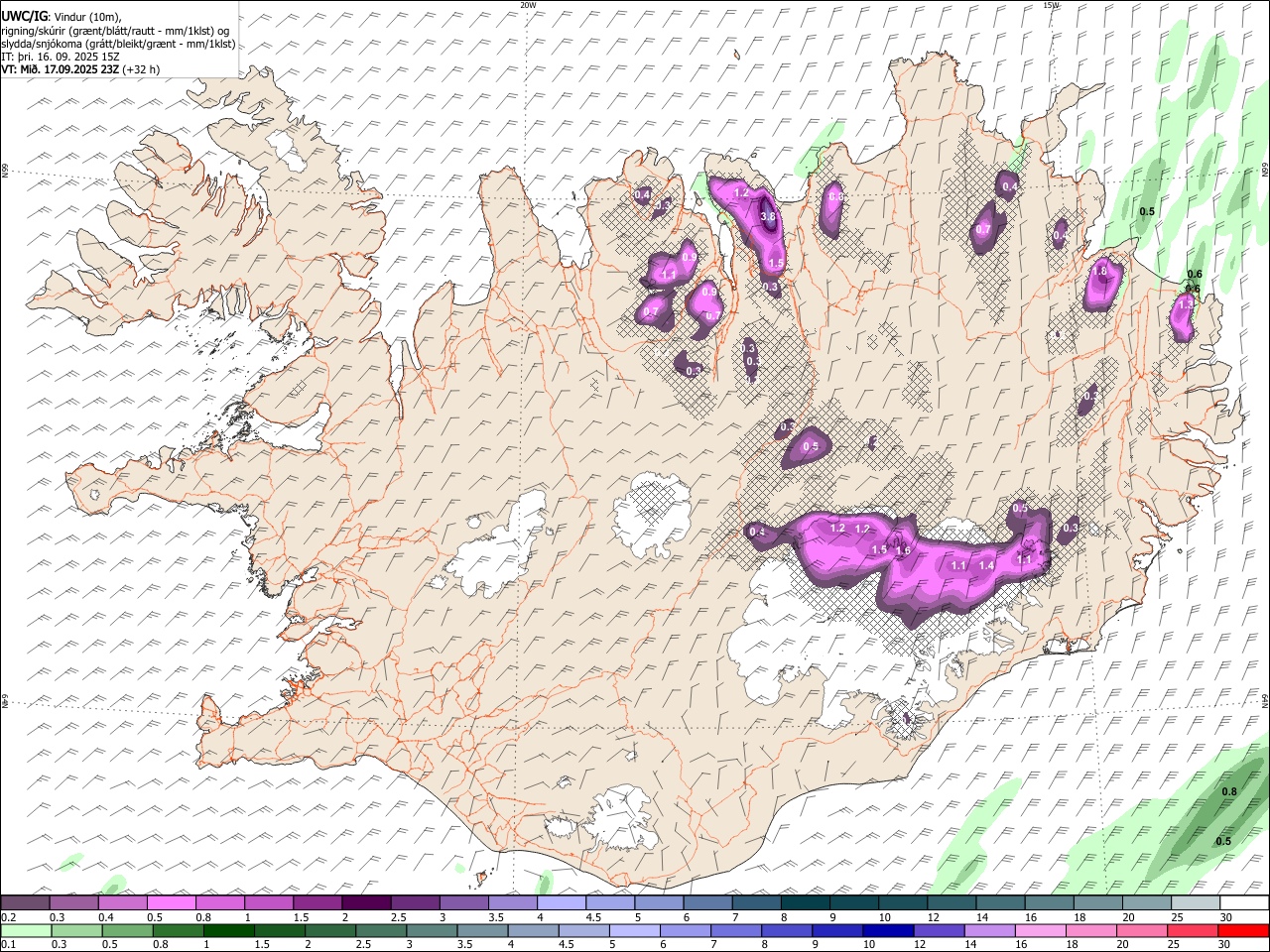Pick the white swatch after 30 in the snow scale
This screenshot has width=1270, height=952.
click(1245, 903)
